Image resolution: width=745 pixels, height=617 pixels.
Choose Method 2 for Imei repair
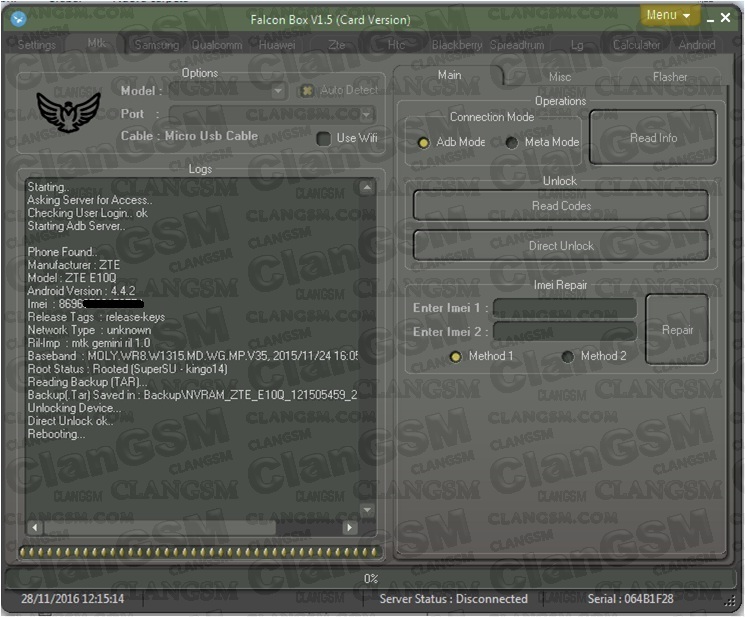[x=567, y=357]
